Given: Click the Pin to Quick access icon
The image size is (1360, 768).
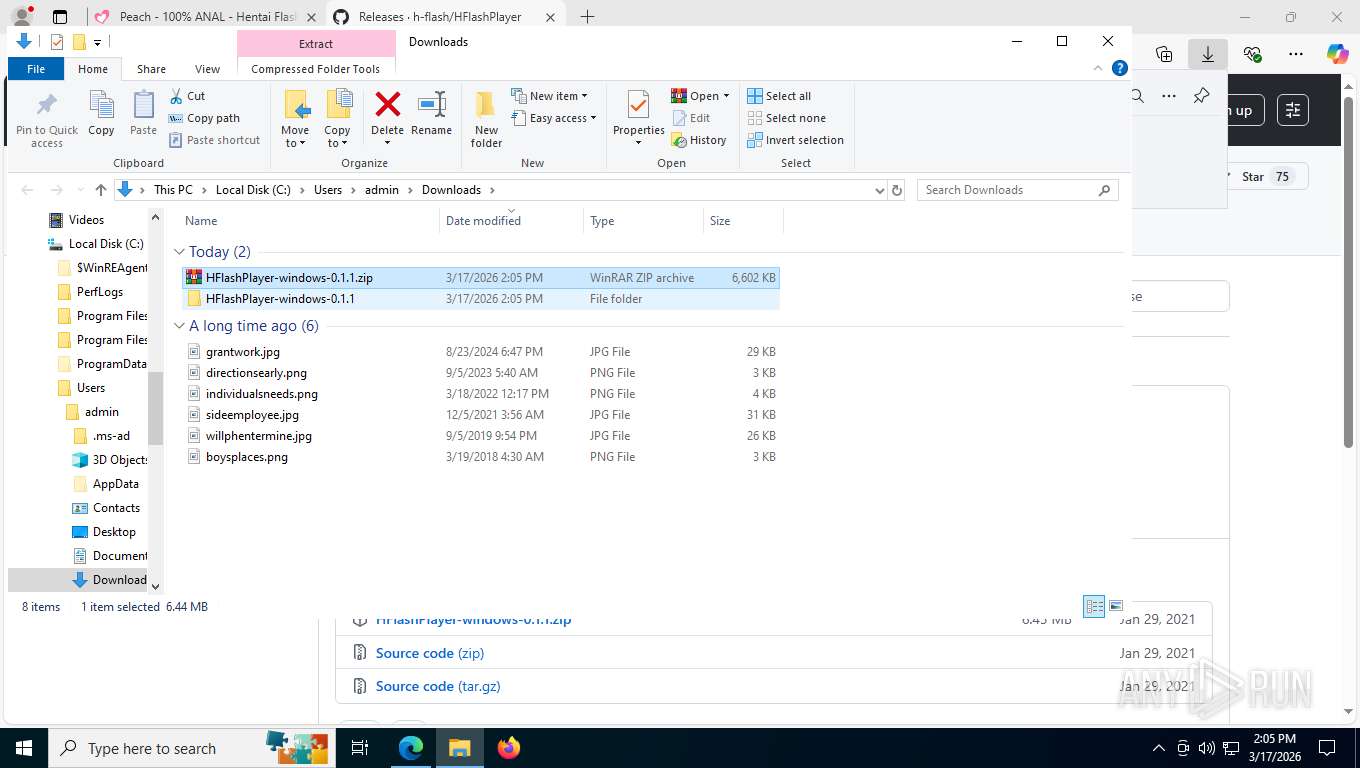Looking at the screenshot, I should click(46, 105).
